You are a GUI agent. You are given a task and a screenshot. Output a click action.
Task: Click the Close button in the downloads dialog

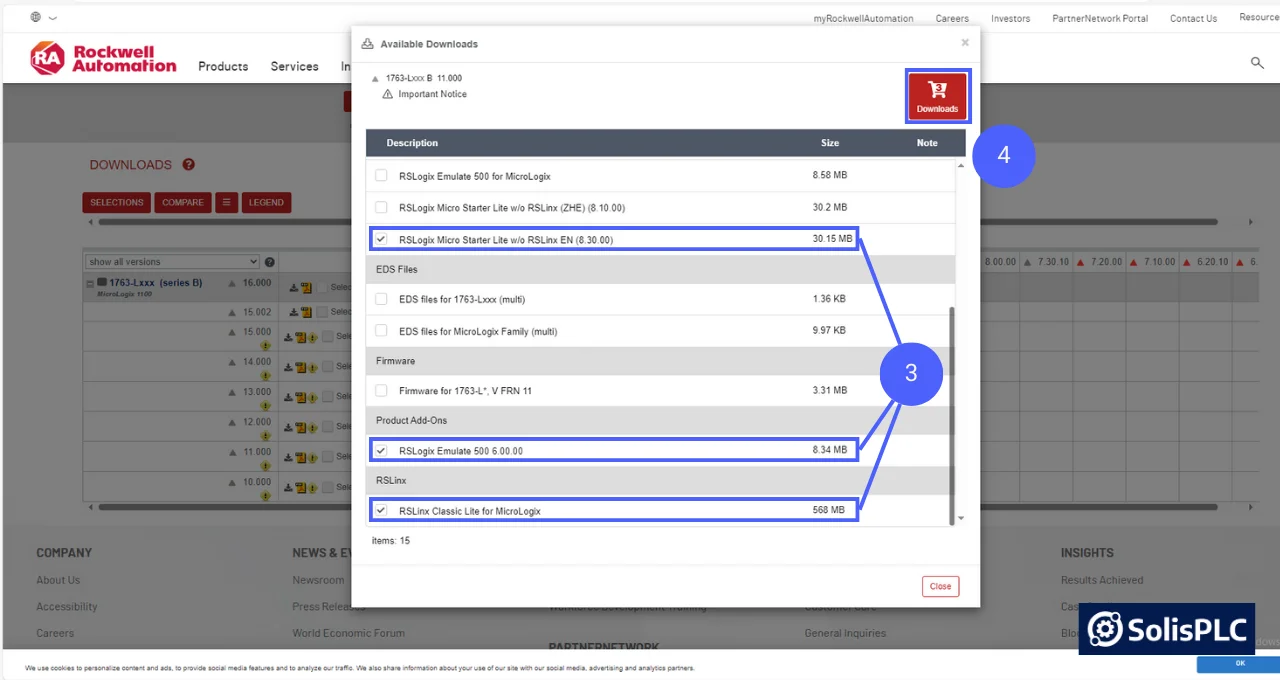point(939,586)
